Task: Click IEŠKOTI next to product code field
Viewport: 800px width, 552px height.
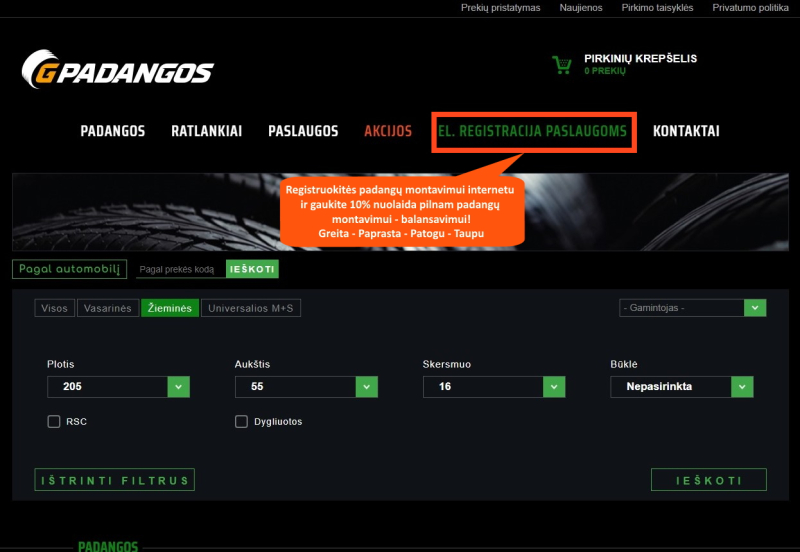Action: 252,269
